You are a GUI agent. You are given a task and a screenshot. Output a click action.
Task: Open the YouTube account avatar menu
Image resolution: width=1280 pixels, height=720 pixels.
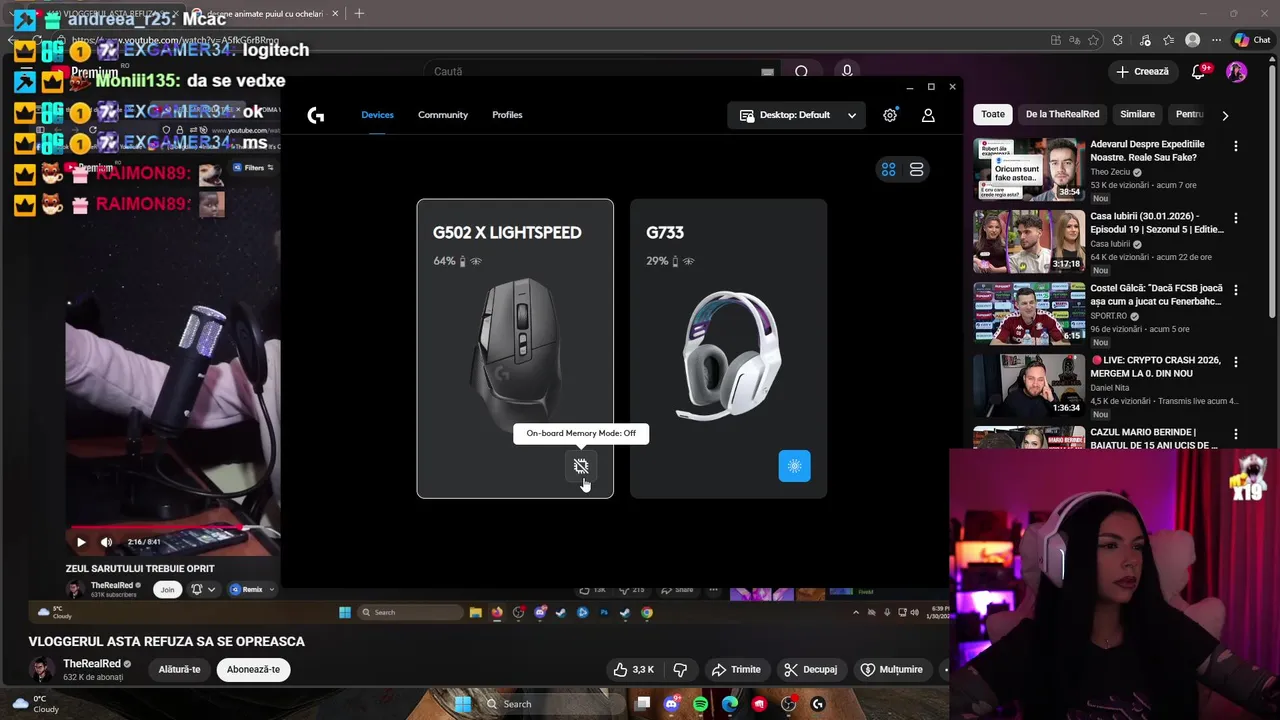1237,72
